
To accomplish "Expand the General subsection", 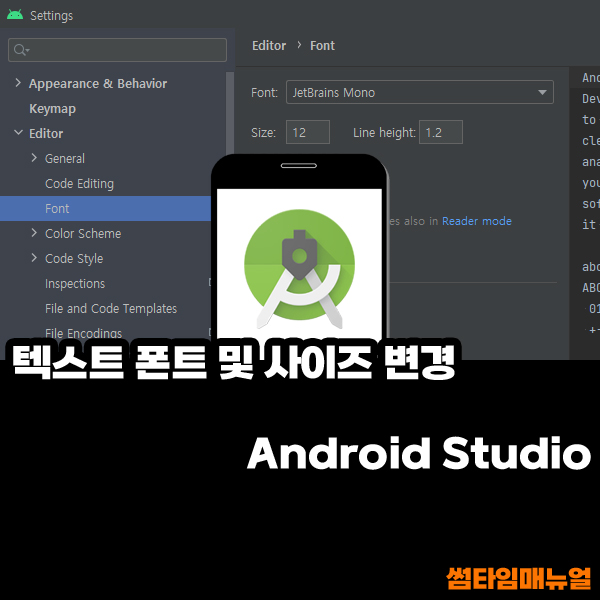I will coord(34,158).
